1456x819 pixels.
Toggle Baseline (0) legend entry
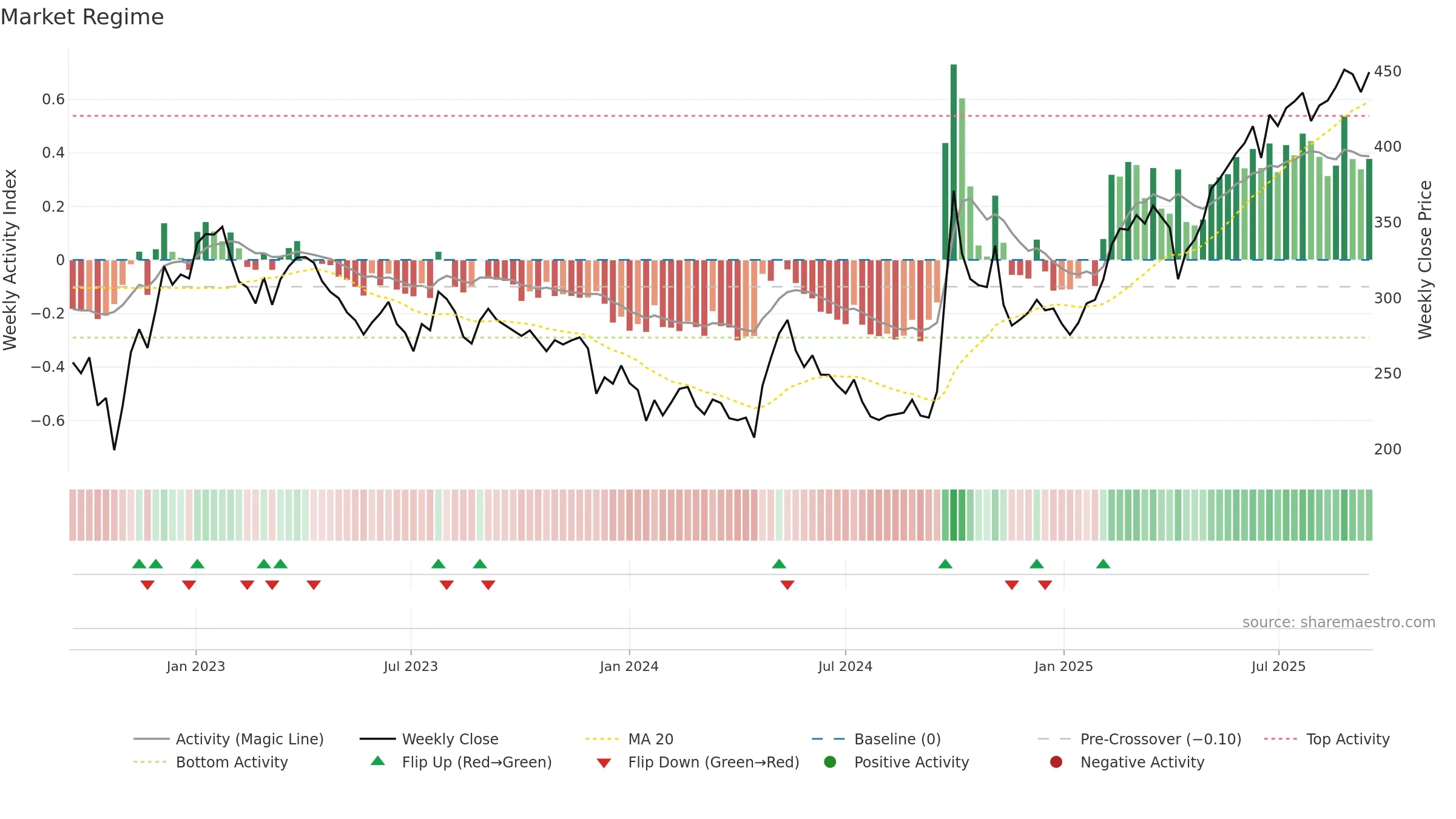pos(876,739)
